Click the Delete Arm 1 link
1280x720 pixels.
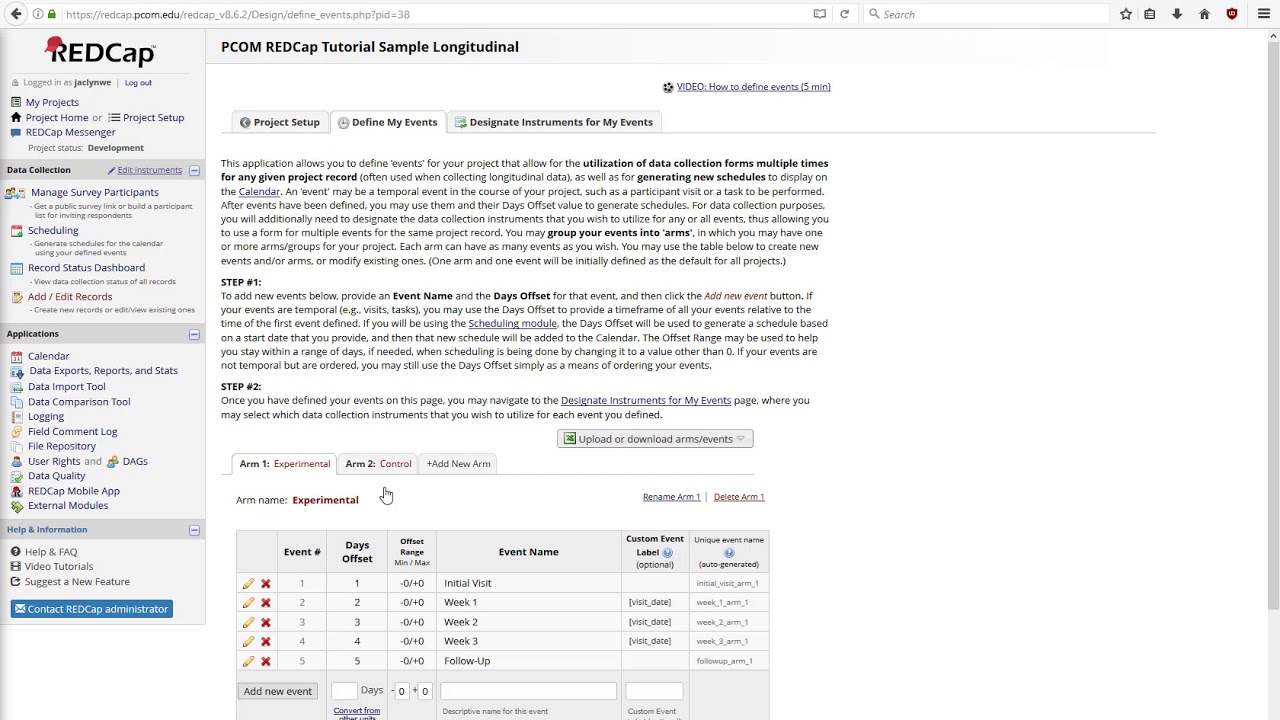click(x=739, y=497)
